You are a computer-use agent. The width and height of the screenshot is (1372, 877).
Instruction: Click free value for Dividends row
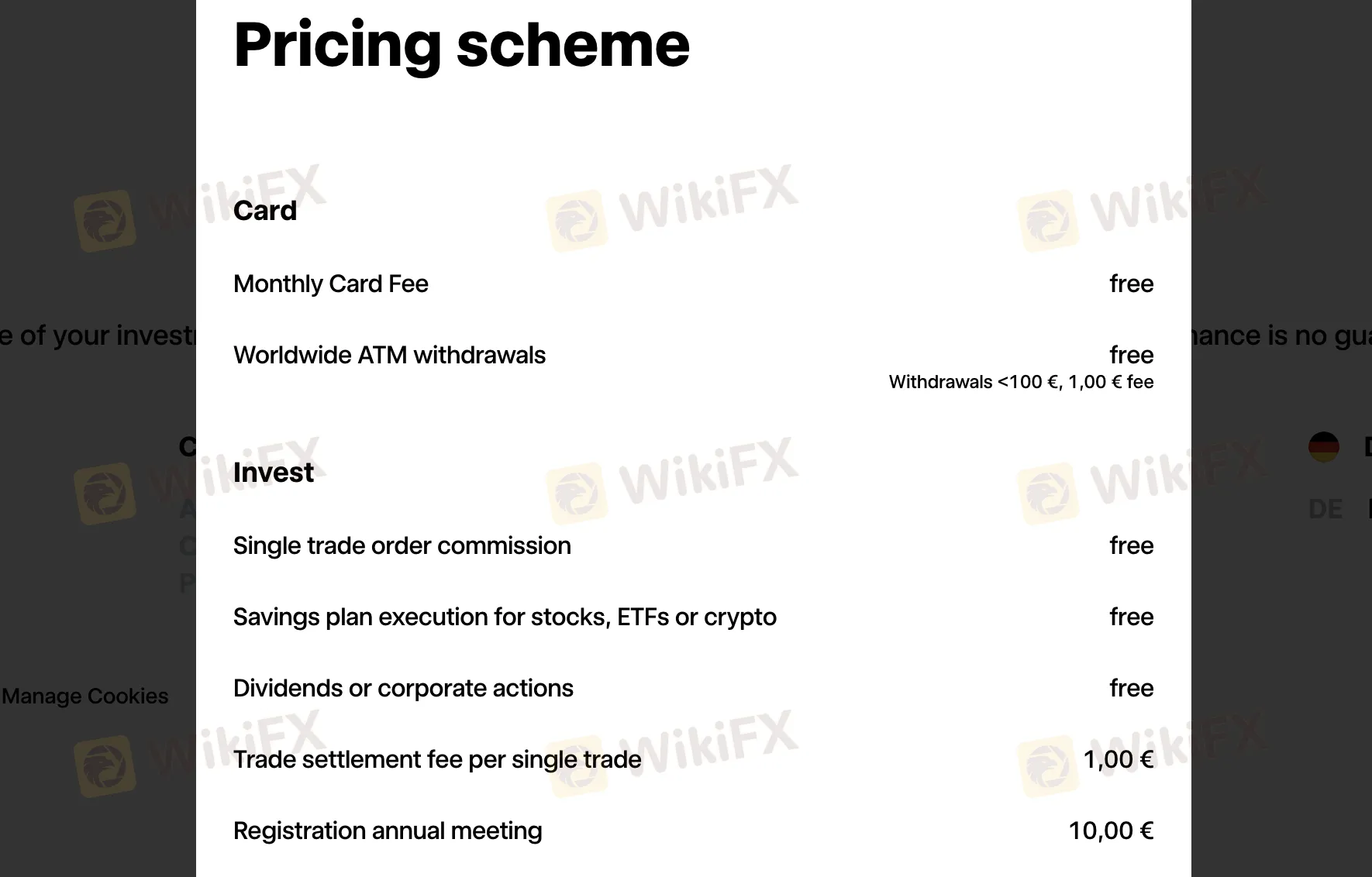tap(1131, 688)
